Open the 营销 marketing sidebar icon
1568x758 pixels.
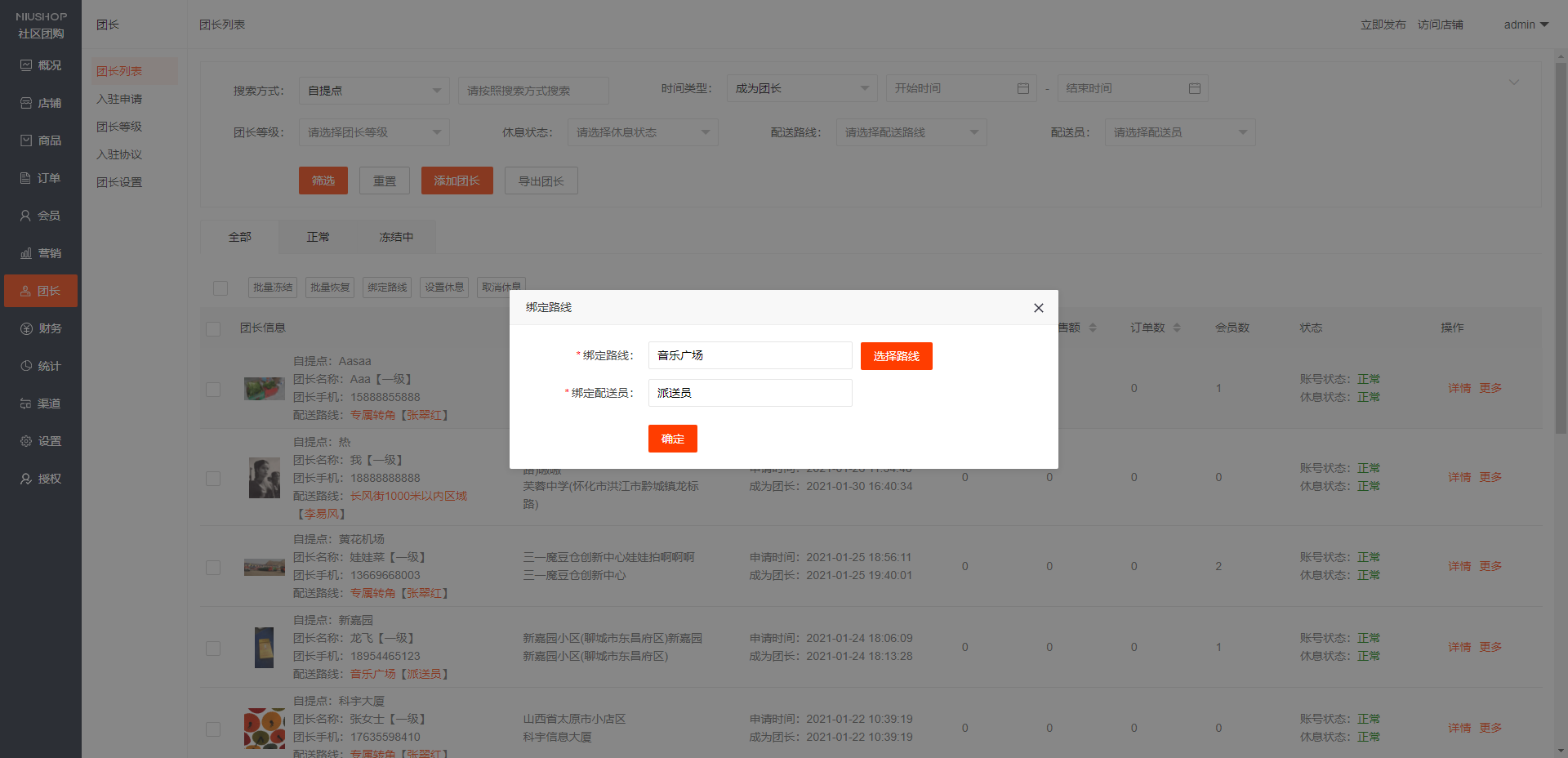26,253
